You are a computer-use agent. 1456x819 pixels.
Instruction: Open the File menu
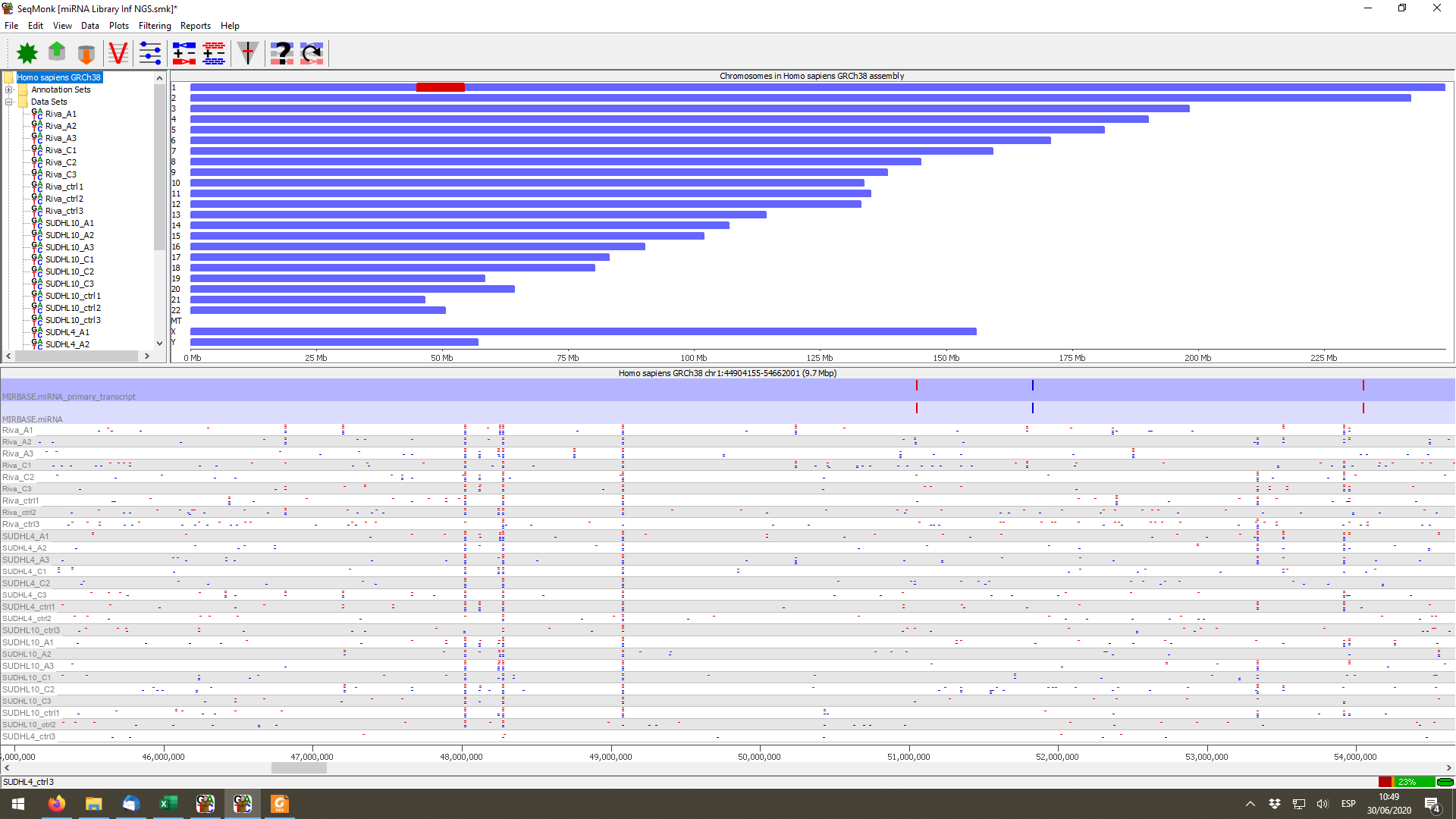point(11,26)
